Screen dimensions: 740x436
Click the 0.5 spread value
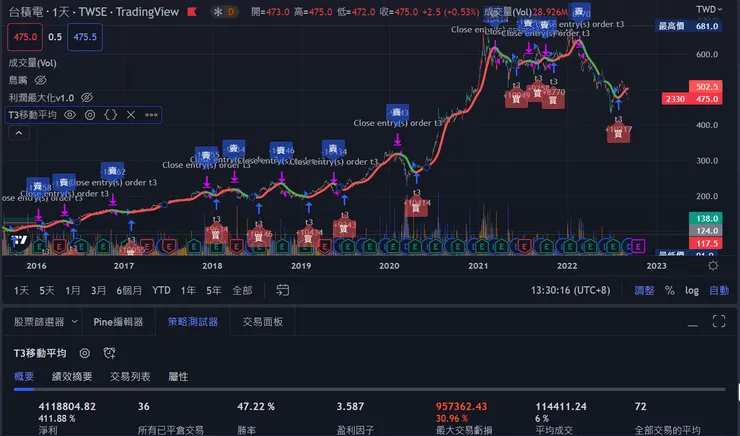click(x=55, y=37)
